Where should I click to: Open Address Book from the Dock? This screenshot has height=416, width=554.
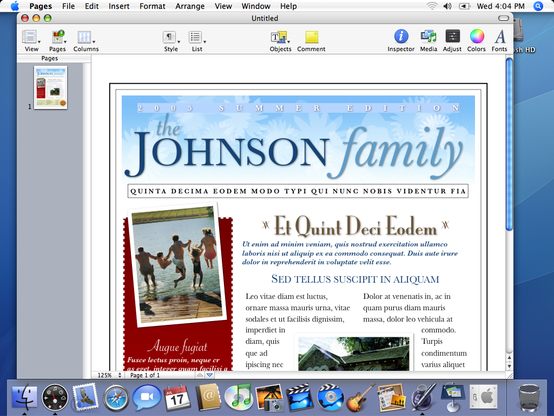[208, 398]
